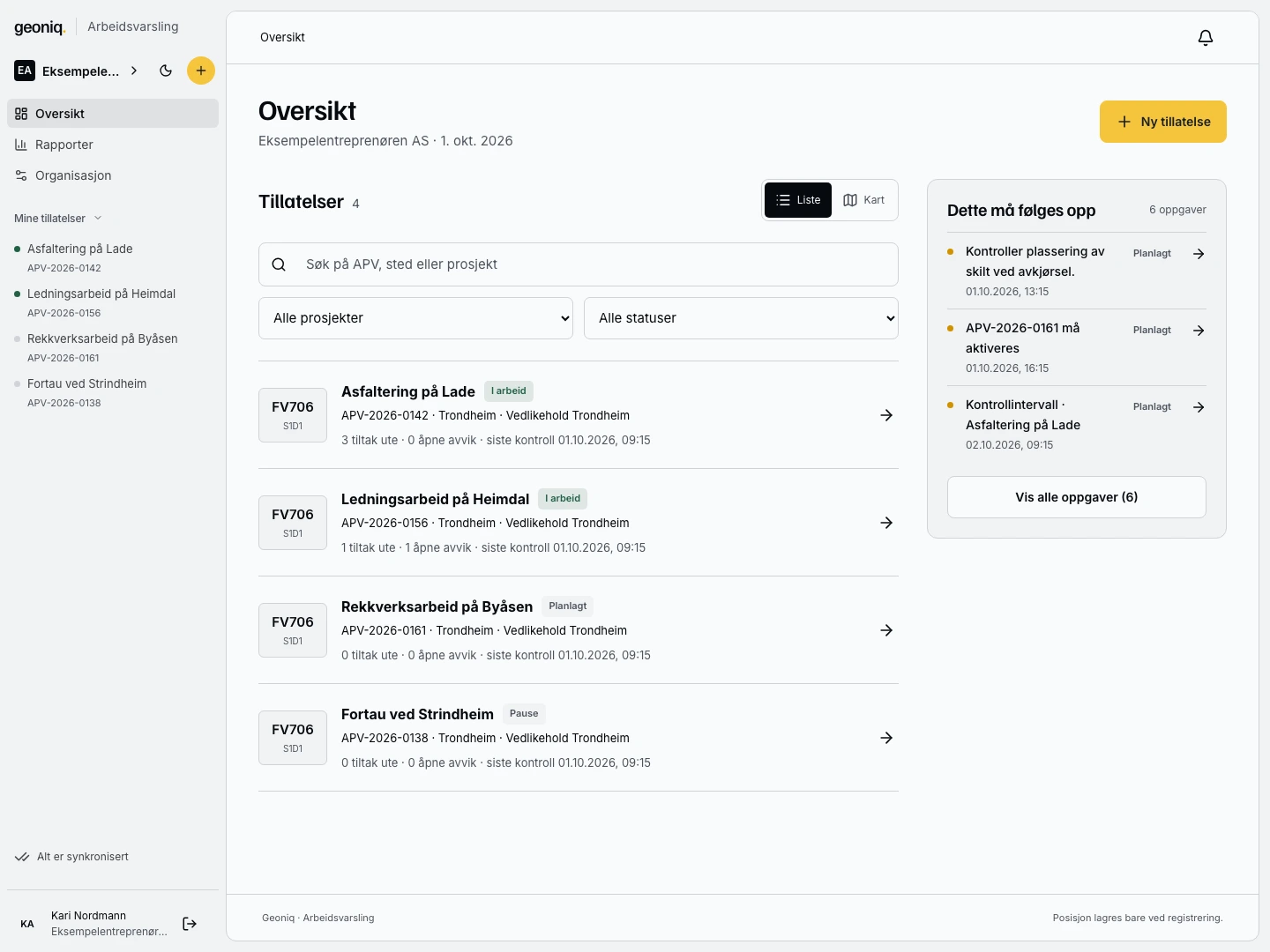Viewport: 1270px width, 952px height.
Task: Click the yellow plus button in sidebar
Action: (x=201, y=71)
